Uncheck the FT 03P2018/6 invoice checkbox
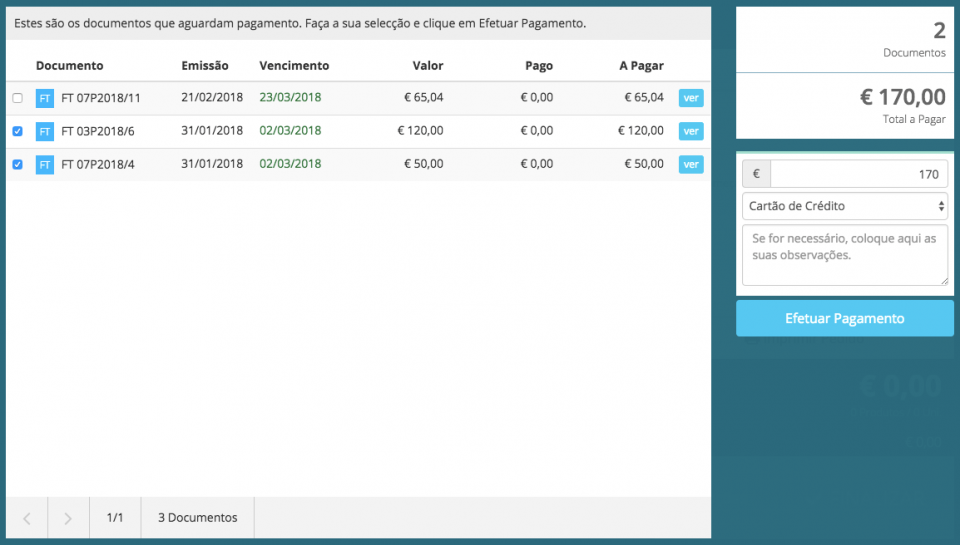The height and width of the screenshot is (545, 960). click(17, 131)
